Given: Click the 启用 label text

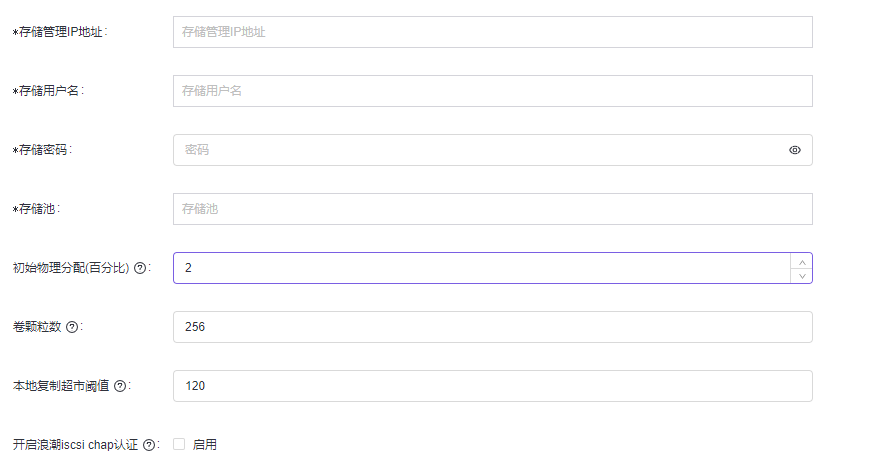Looking at the screenshot, I should [204, 445].
